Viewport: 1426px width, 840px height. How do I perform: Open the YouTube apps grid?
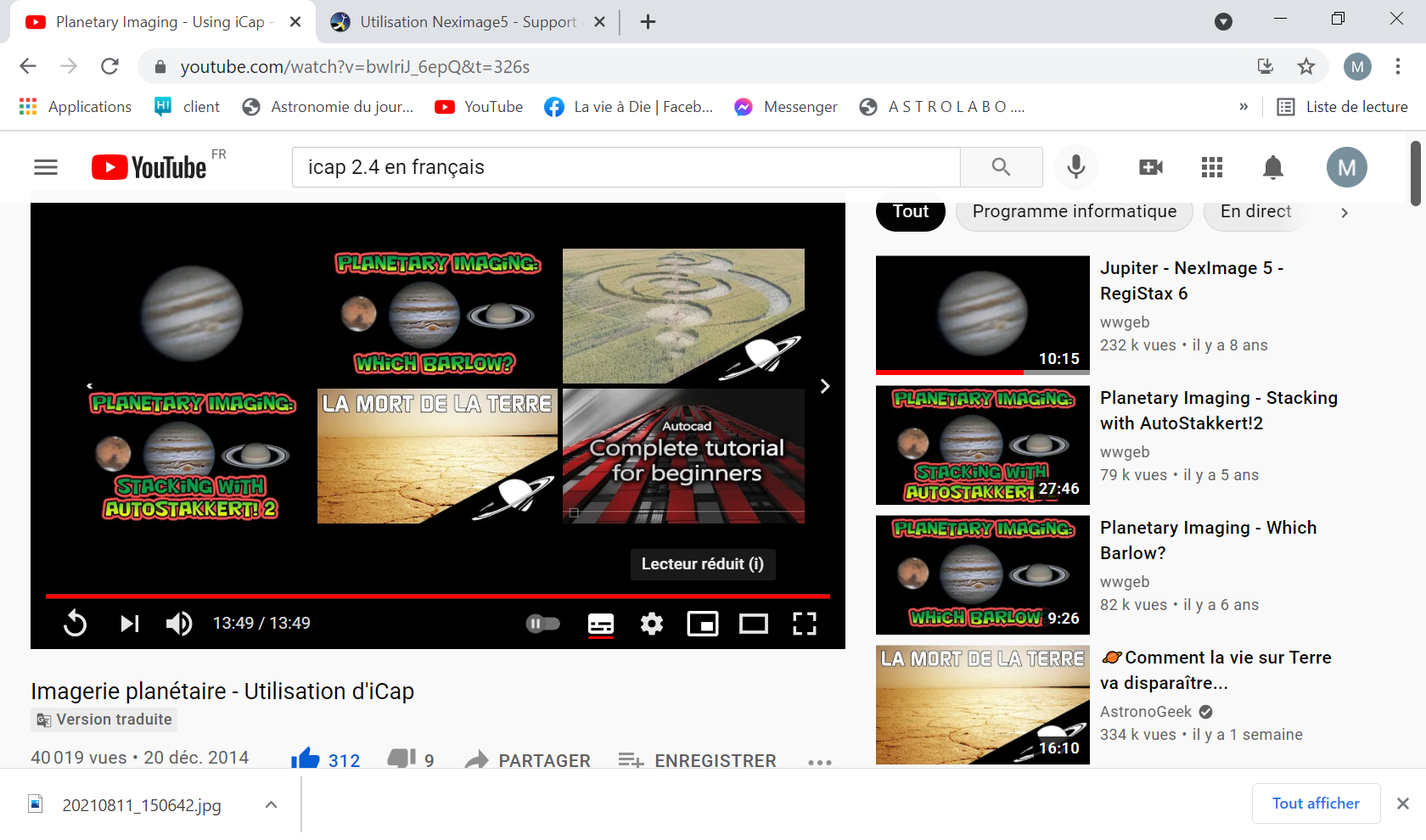pos(1212,167)
